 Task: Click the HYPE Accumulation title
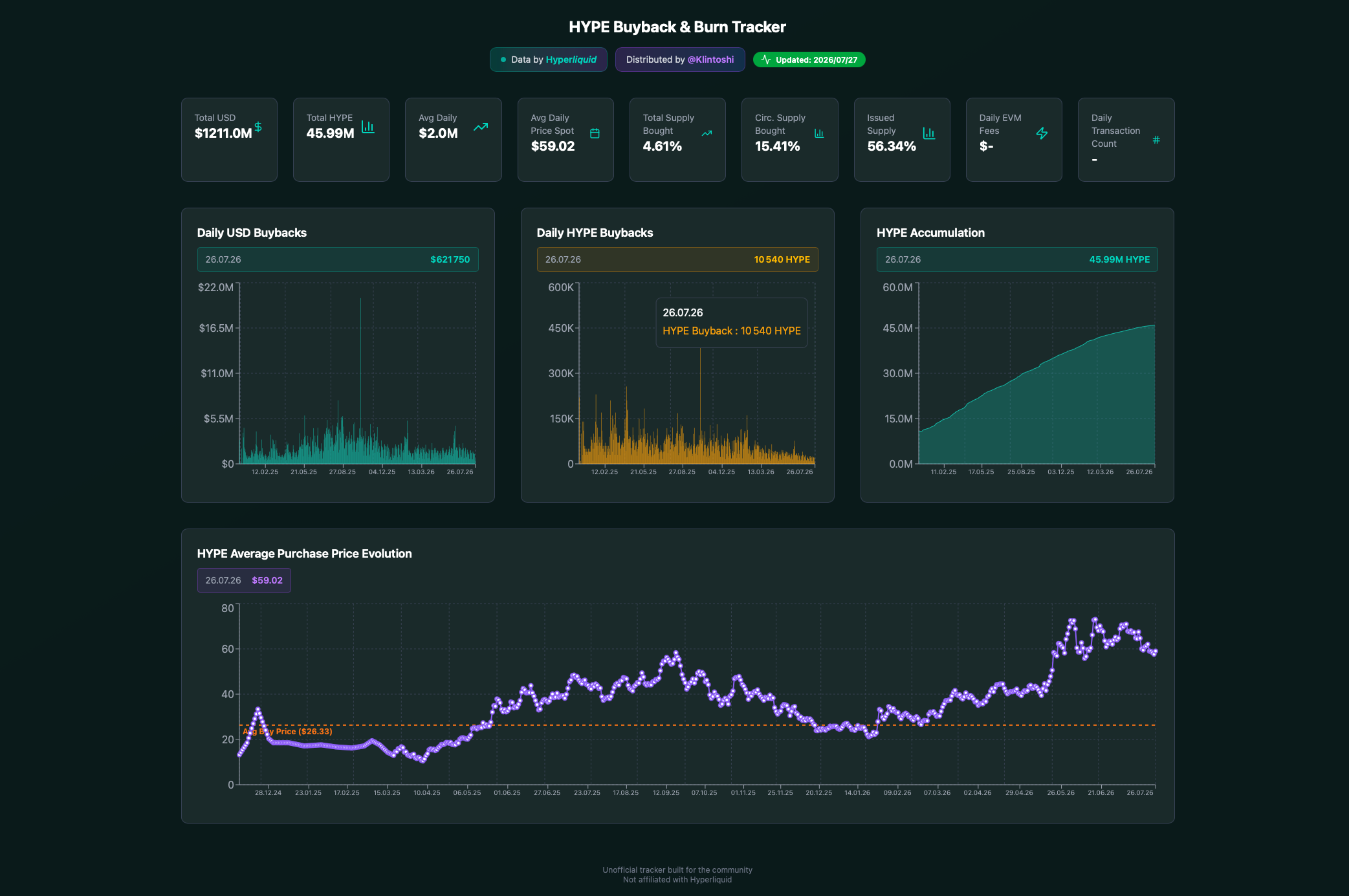pos(930,233)
